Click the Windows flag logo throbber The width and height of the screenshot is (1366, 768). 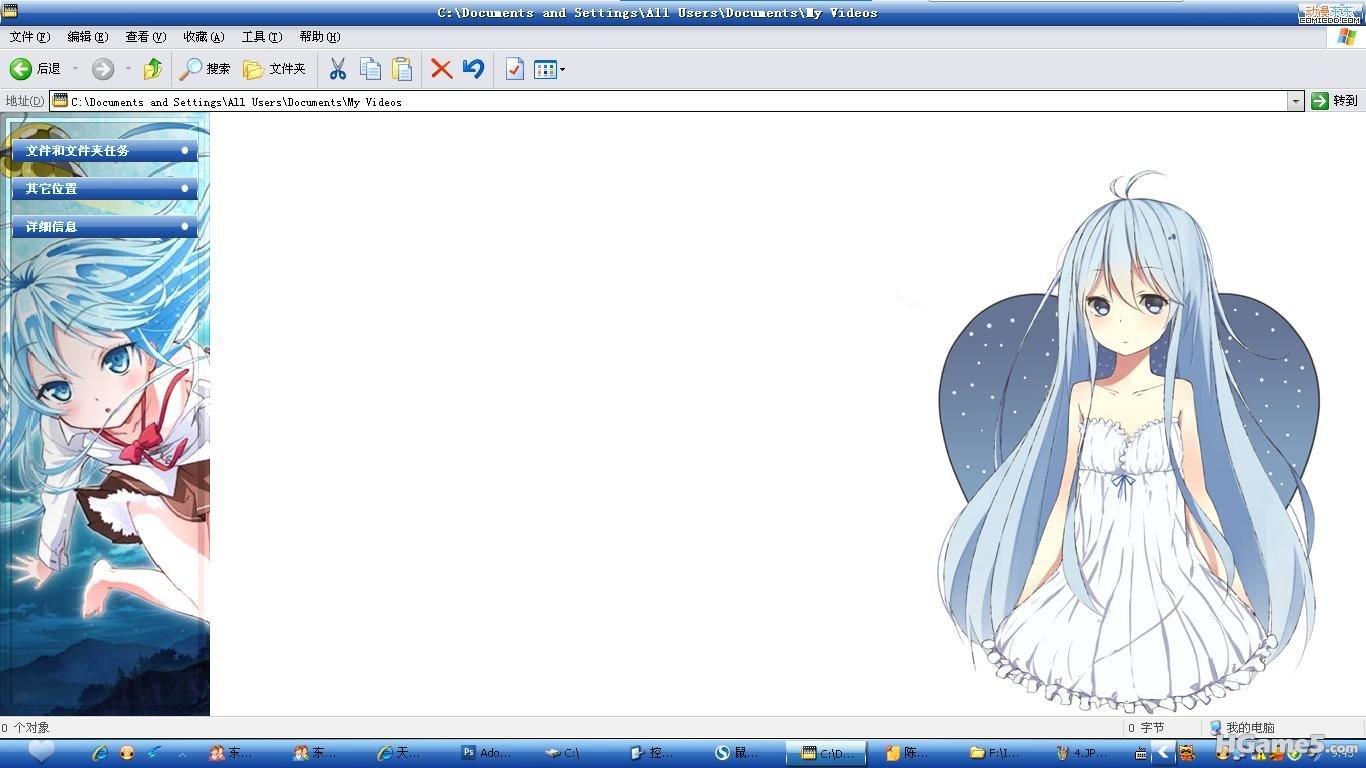[1347, 37]
